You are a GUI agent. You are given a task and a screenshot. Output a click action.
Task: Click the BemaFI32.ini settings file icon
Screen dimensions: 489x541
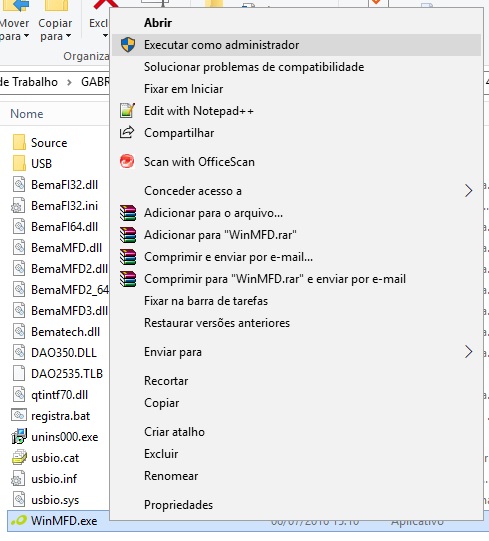18,205
